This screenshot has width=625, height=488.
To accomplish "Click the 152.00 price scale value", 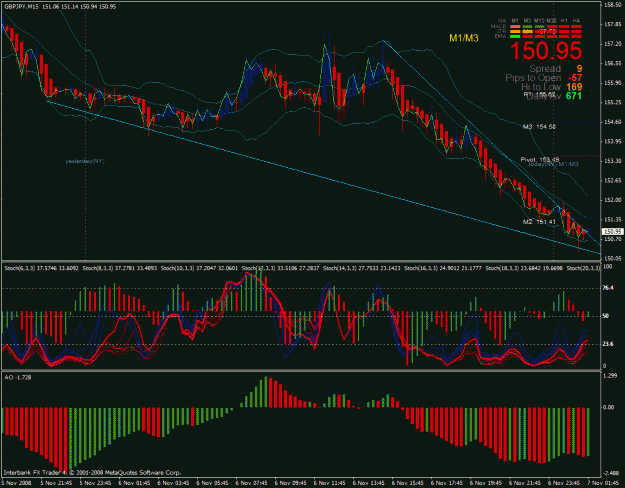I will (612, 200).
